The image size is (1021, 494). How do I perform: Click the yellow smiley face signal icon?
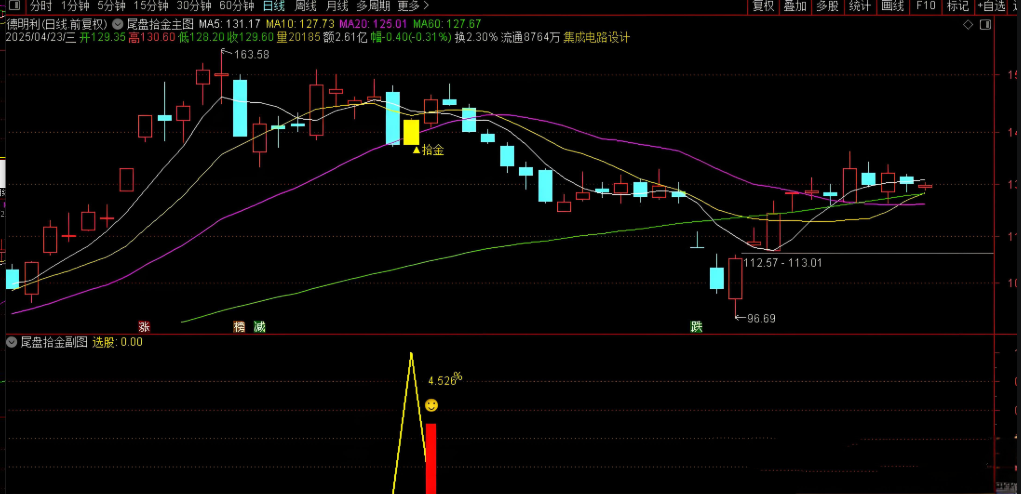(x=431, y=405)
